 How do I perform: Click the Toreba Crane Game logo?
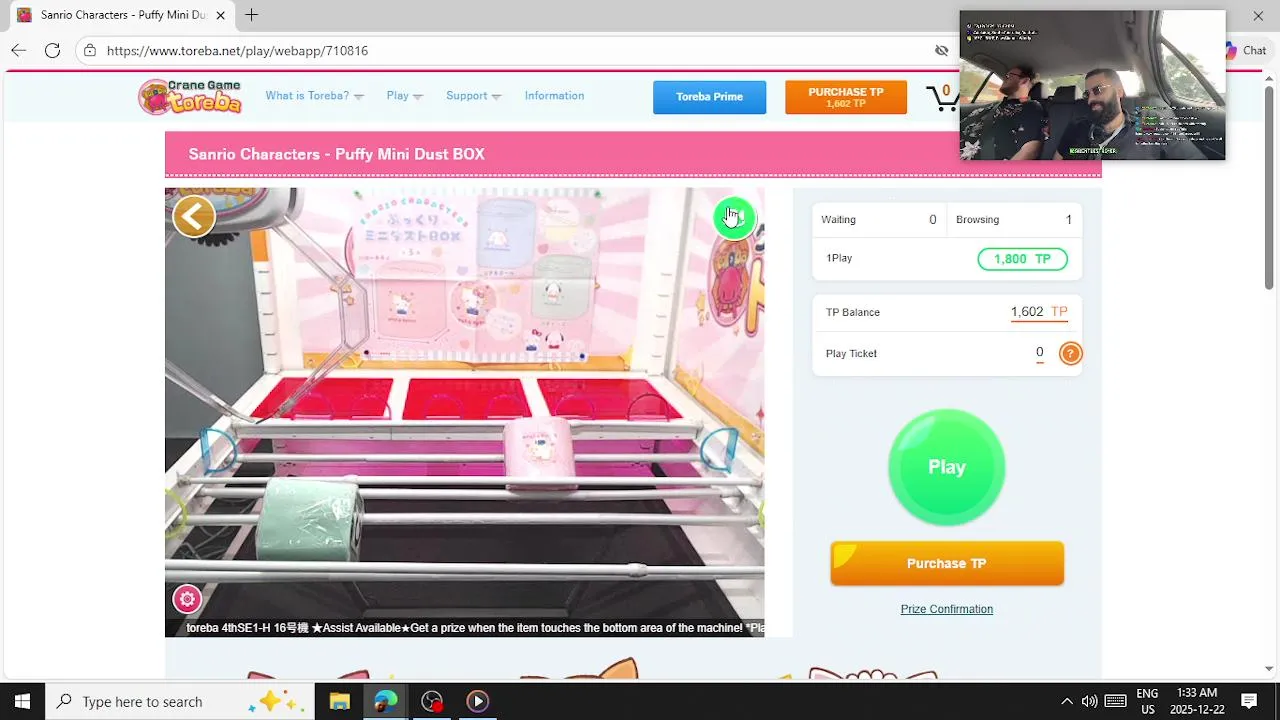(x=191, y=96)
